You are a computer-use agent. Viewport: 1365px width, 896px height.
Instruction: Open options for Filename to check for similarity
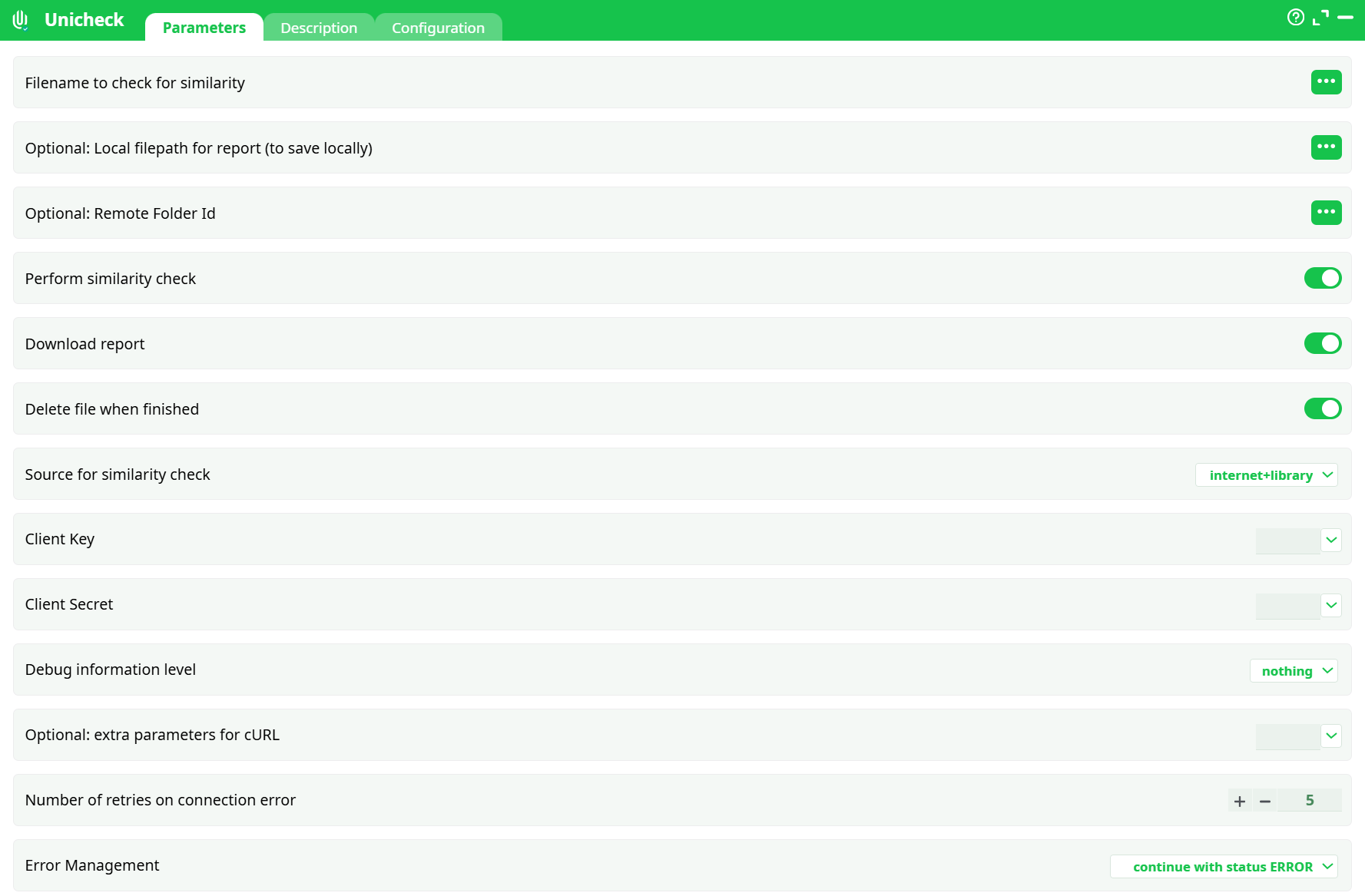(x=1326, y=82)
